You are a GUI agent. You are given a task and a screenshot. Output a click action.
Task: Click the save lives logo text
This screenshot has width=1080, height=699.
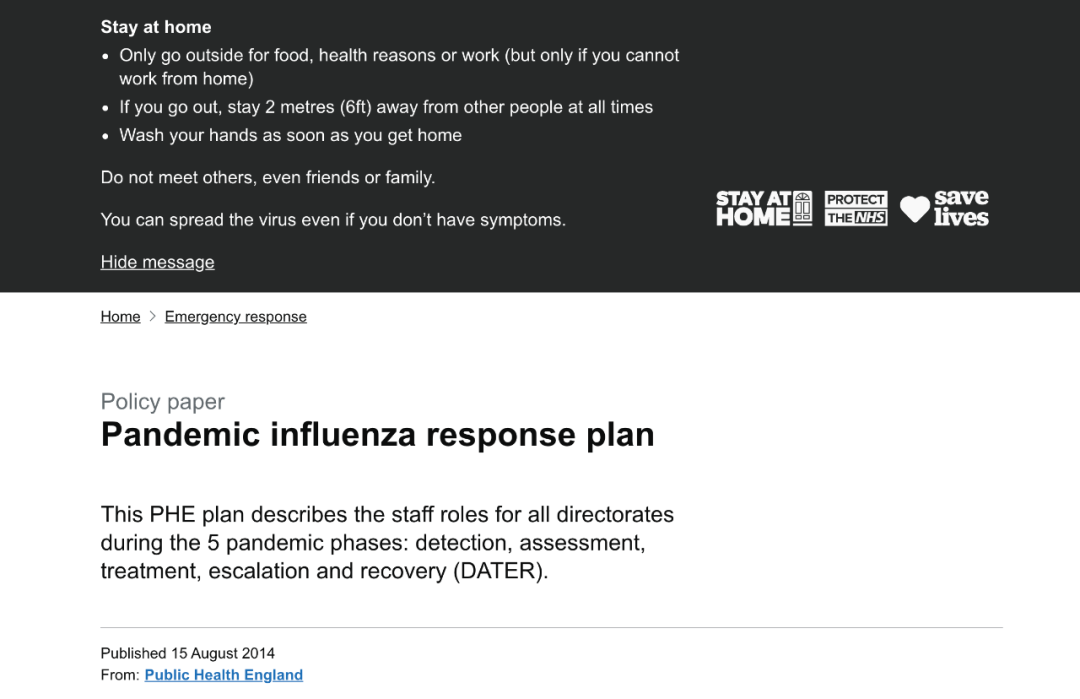[x=961, y=208]
